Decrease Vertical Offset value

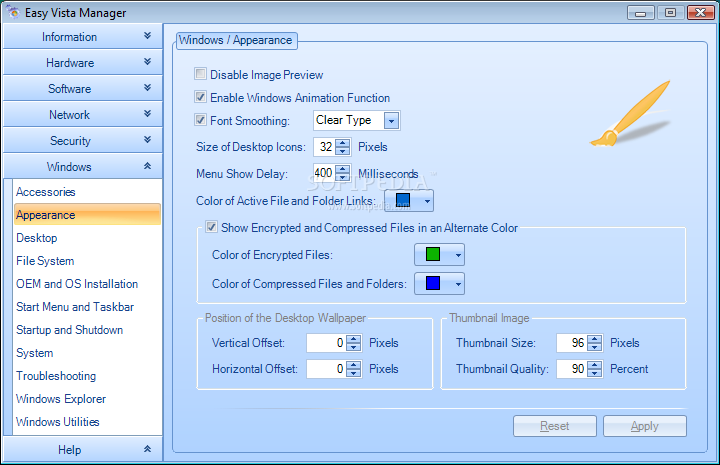click(x=354, y=347)
